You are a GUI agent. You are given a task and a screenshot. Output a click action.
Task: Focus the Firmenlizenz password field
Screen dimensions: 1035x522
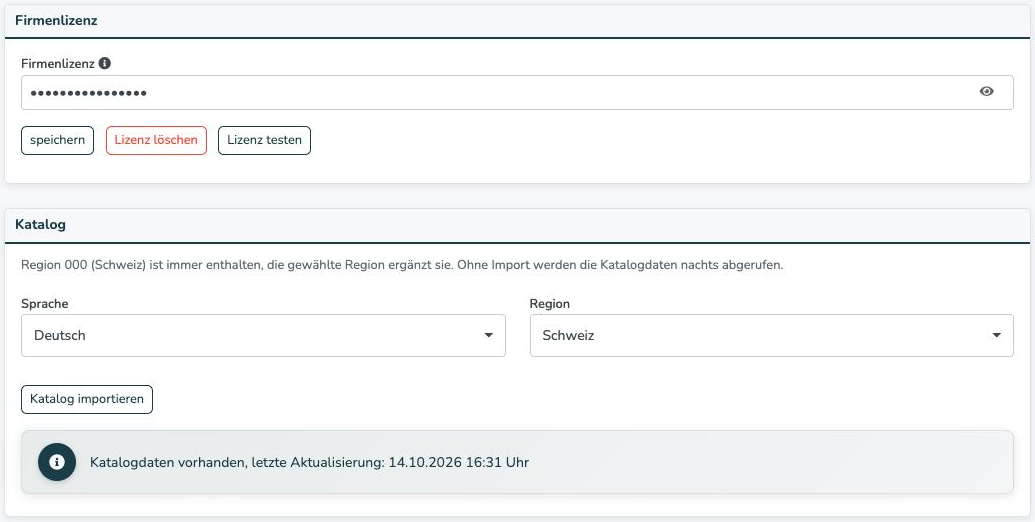tap(517, 92)
